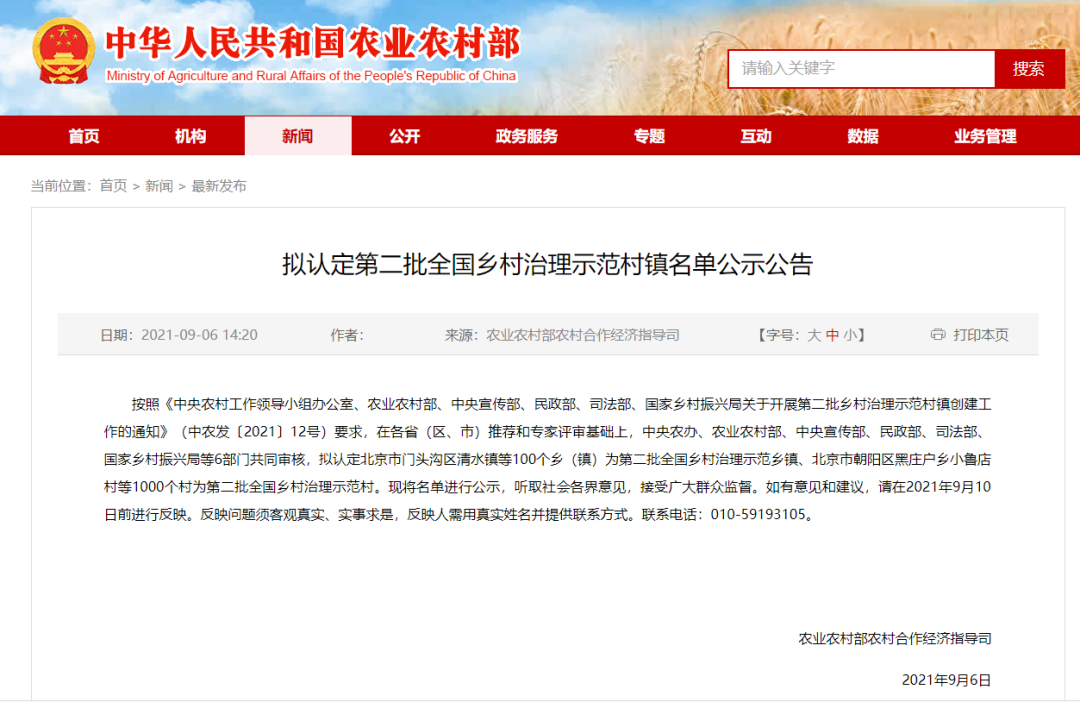
Task: Set font size to 大
Action: pos(814,335)
